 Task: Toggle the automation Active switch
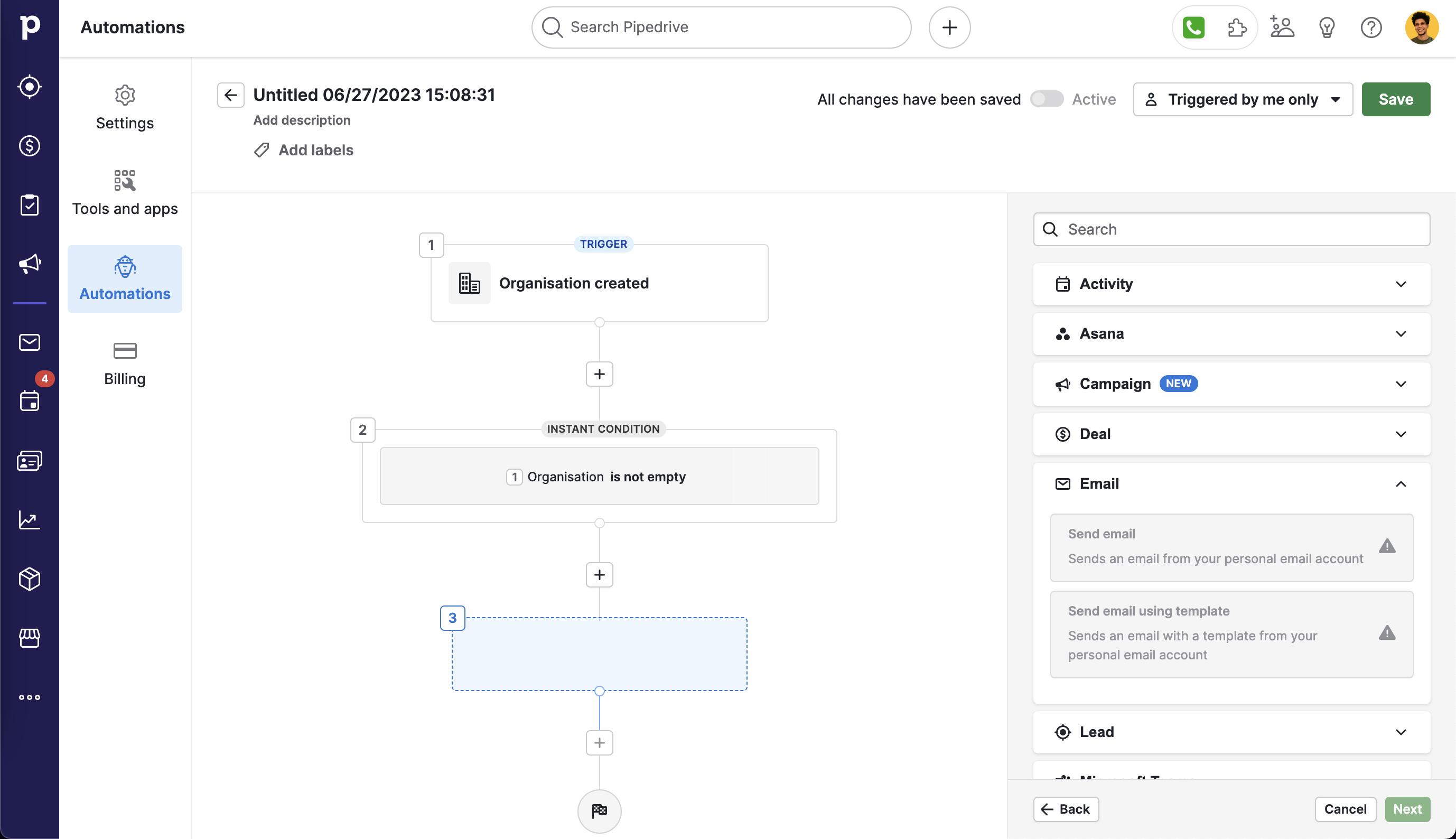1047,99
